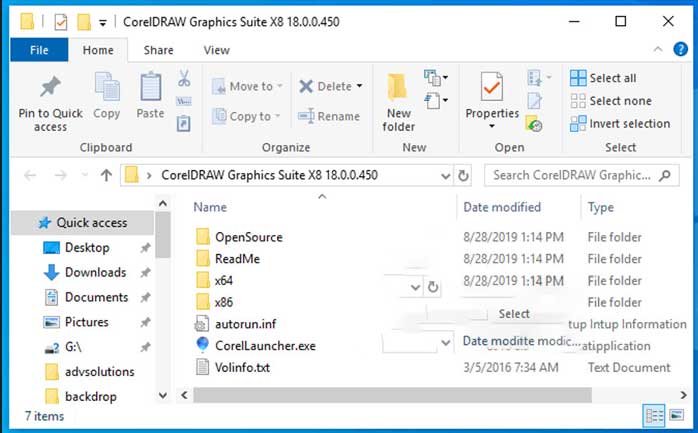The image size is (698, 433).
Task: Click the Cut scissors icon
Action: 184,78
